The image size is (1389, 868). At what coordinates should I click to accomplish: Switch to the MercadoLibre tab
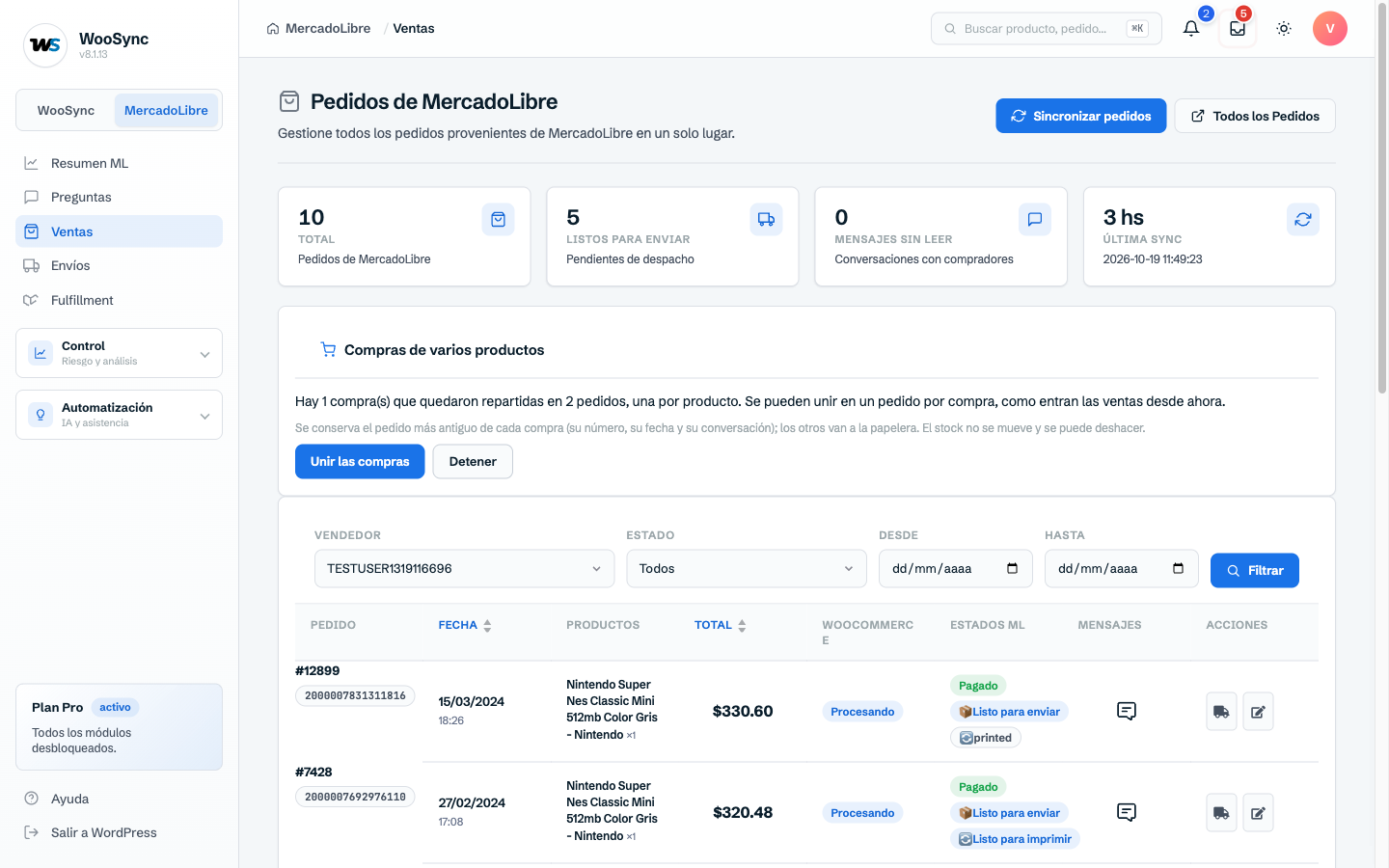(166, 110)
